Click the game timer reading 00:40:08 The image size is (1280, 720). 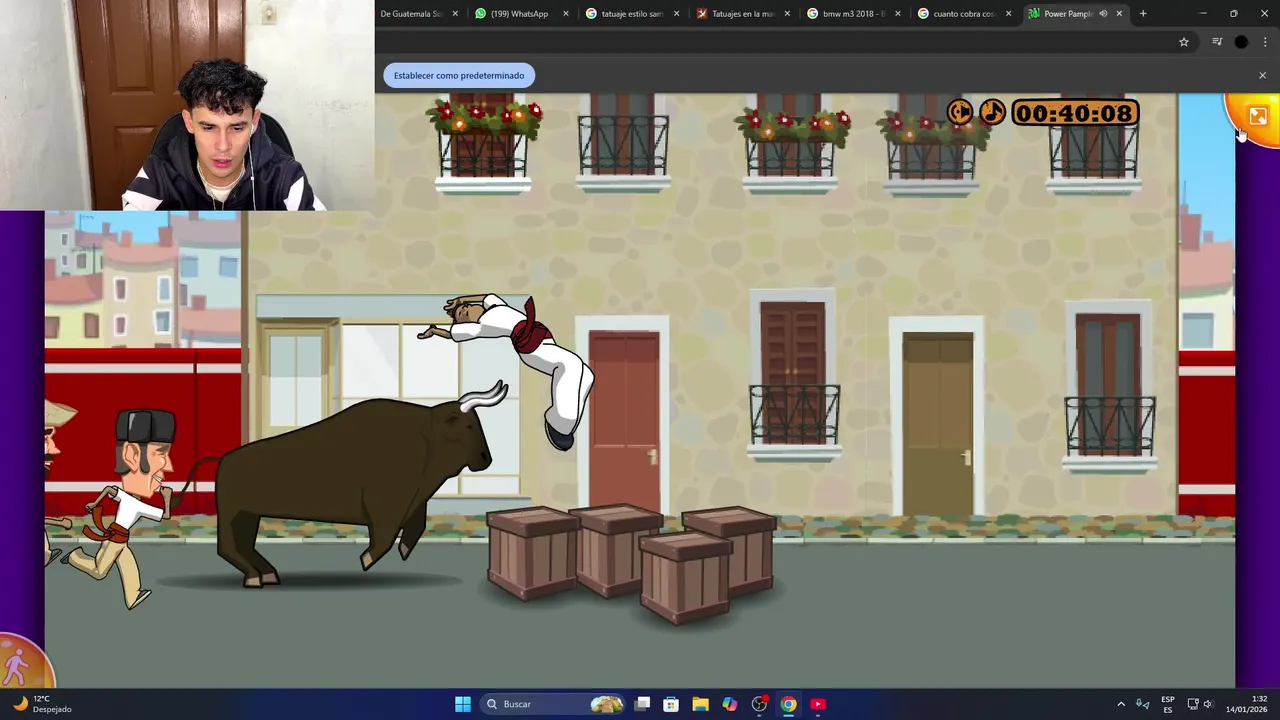1074,113
